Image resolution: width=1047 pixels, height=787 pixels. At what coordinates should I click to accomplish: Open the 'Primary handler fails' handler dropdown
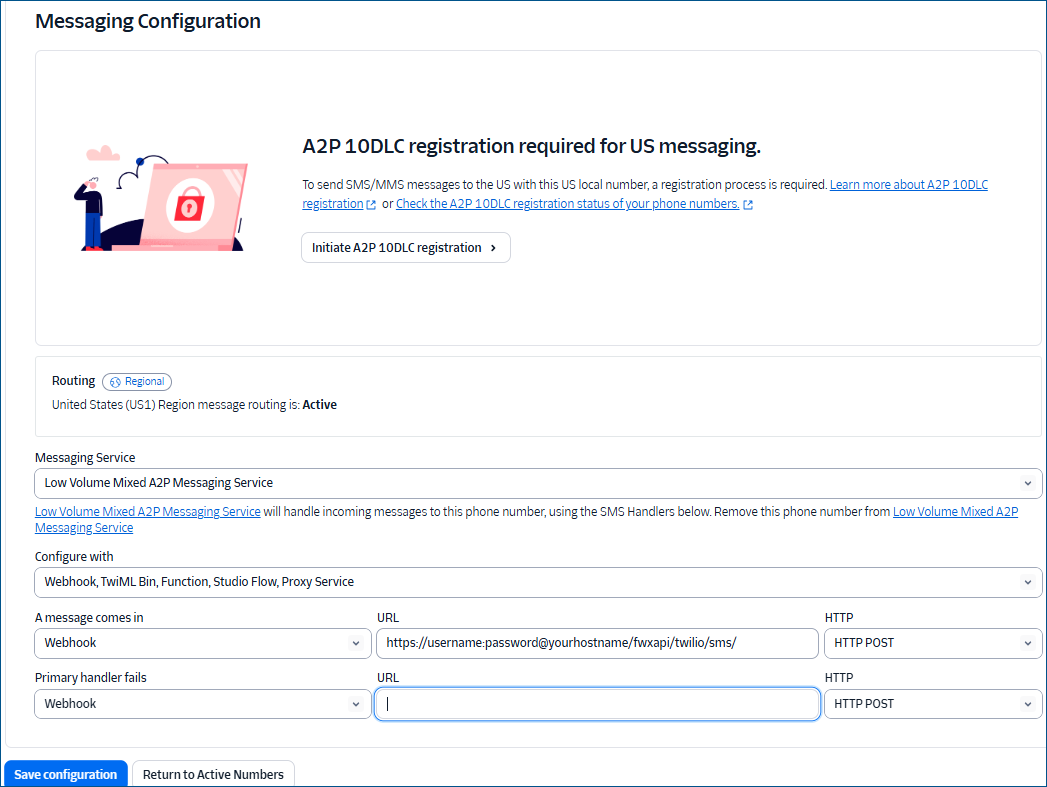pos(202,704)
